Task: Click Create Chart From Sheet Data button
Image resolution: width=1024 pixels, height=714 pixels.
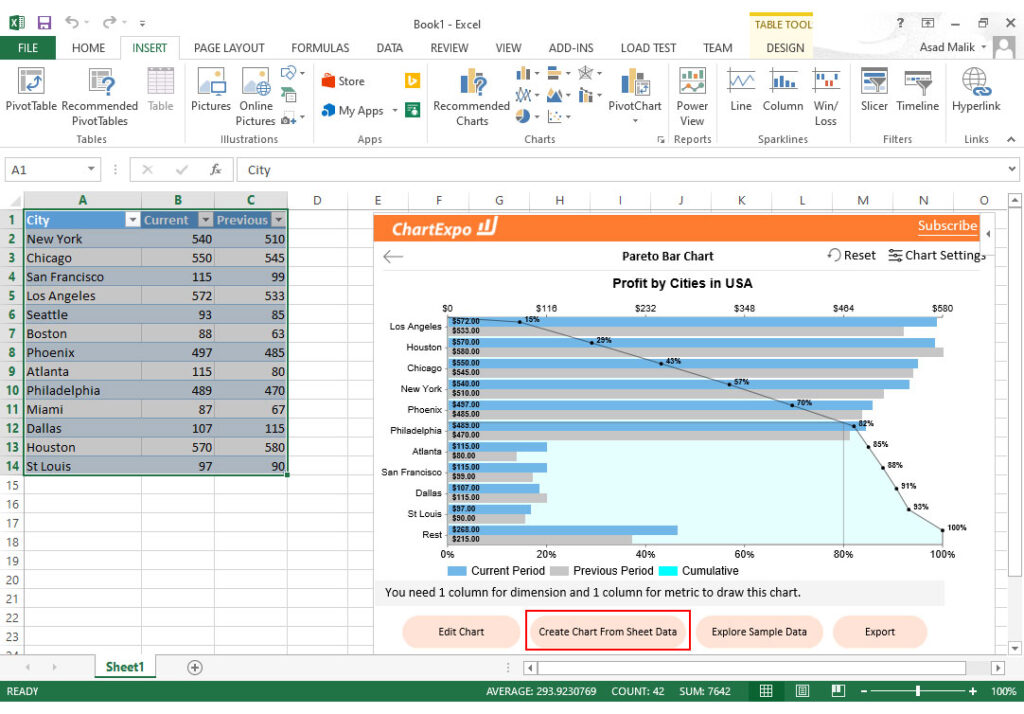Action: (607, 632)
